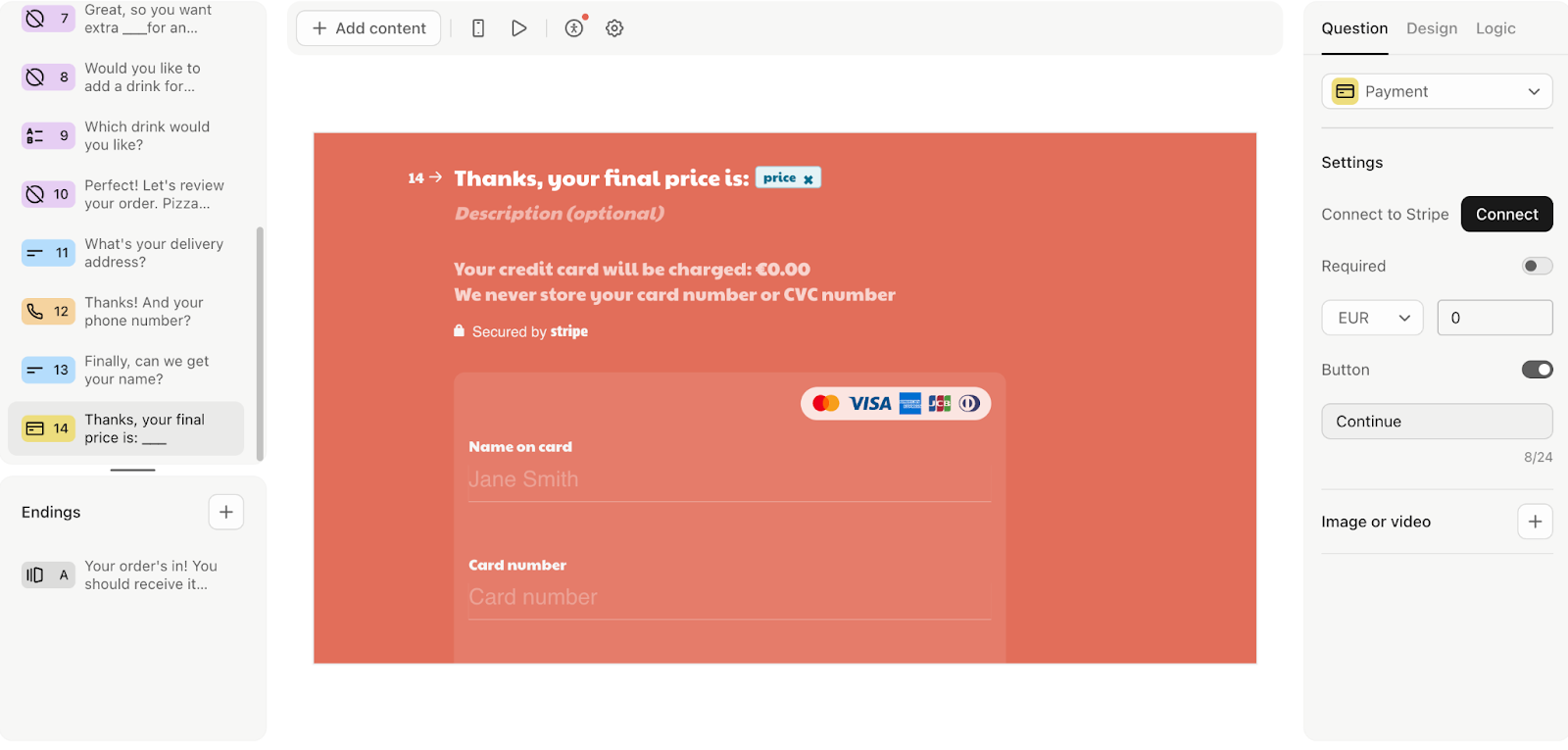Click plus icon next to Endings
Screen dimensions: 1568x750
tap(226, 512)
